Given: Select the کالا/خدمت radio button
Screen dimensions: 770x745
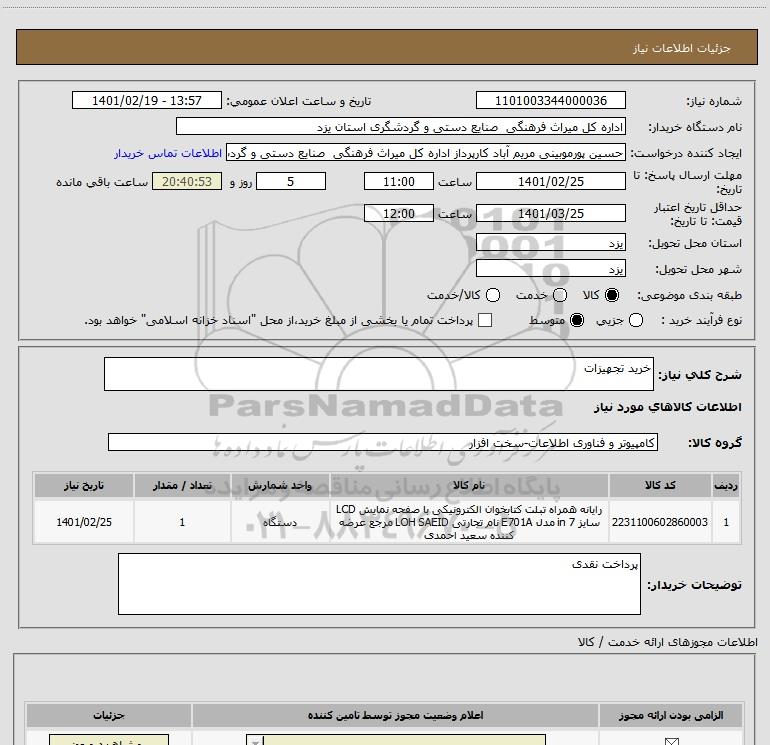Looking at the screenshot, I should click(x=493, y=295).
